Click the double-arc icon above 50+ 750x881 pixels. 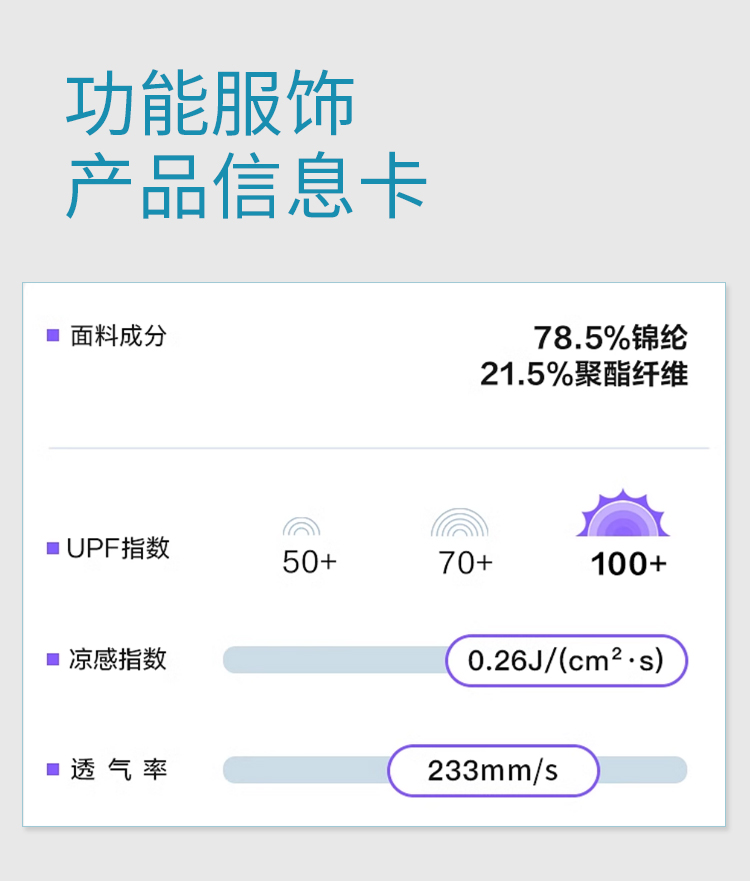coord(302,527)
